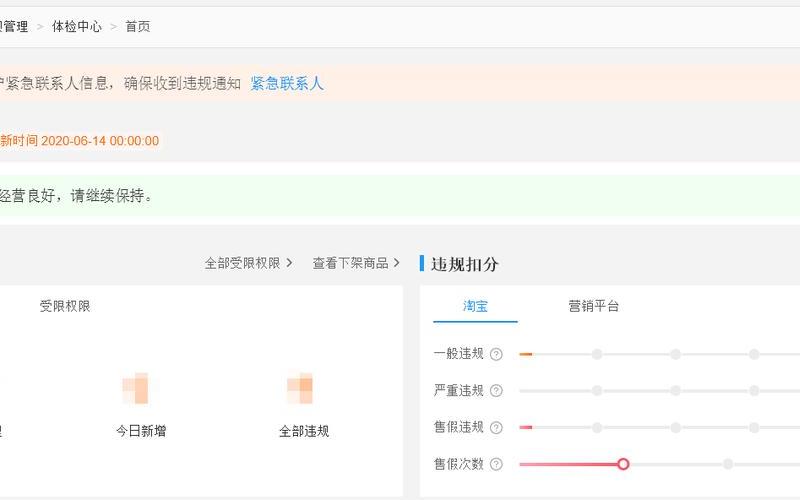Click the 全部违规 label
Viewport: 800px width, 500px height.
click(x=304, y=431)
